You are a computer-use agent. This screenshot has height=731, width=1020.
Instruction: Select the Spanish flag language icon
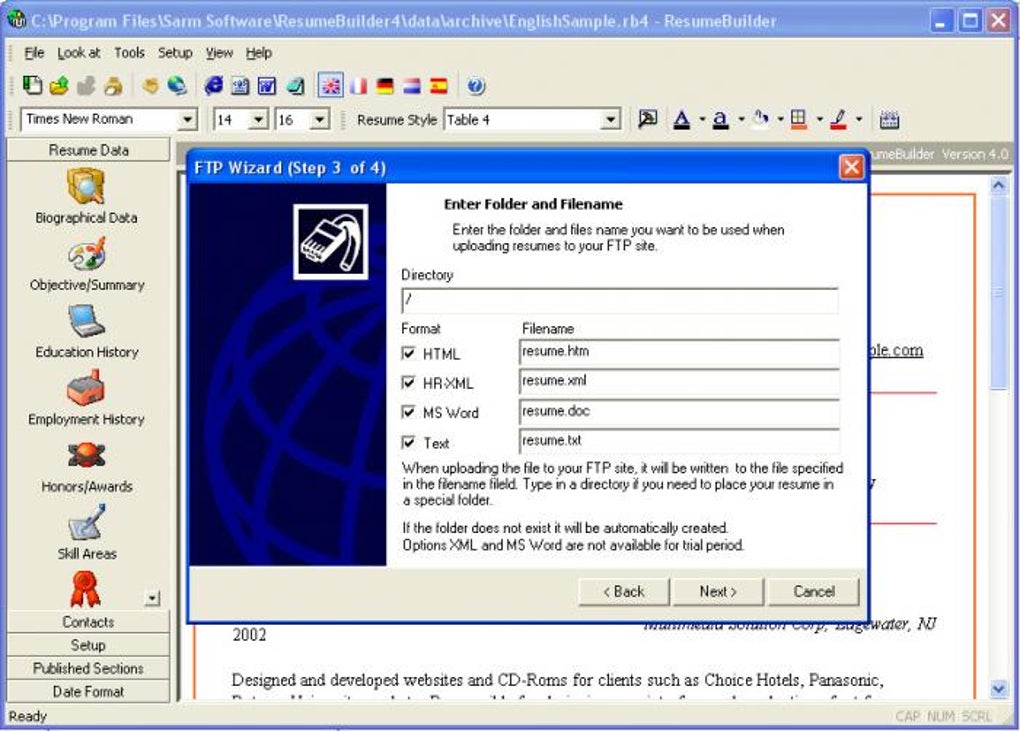click(x=439, y=86)
